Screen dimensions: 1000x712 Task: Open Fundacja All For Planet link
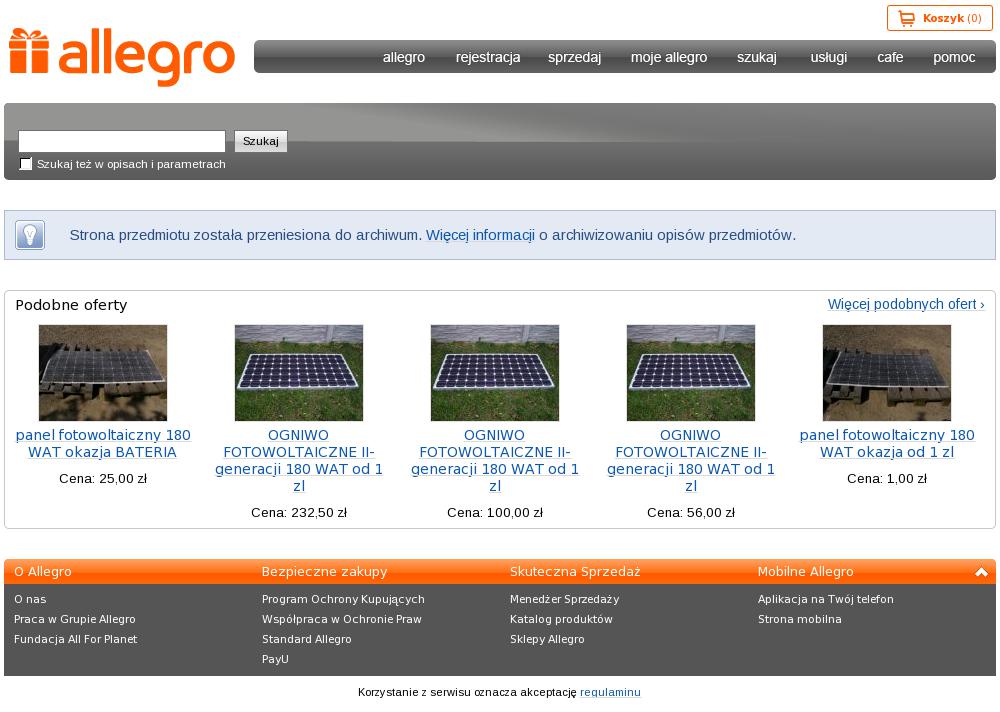[75, 639]
